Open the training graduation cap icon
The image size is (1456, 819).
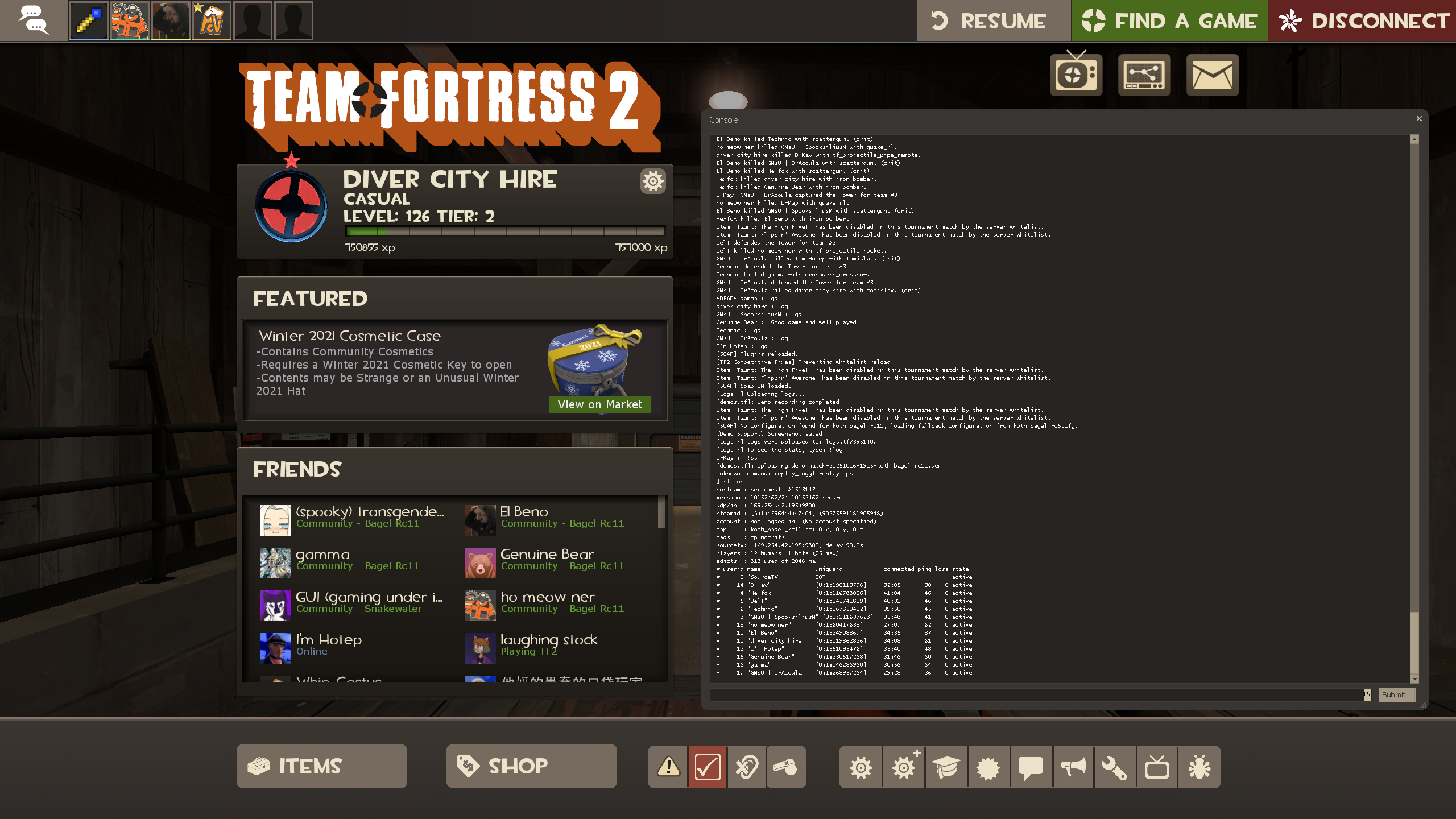(946, 767)
